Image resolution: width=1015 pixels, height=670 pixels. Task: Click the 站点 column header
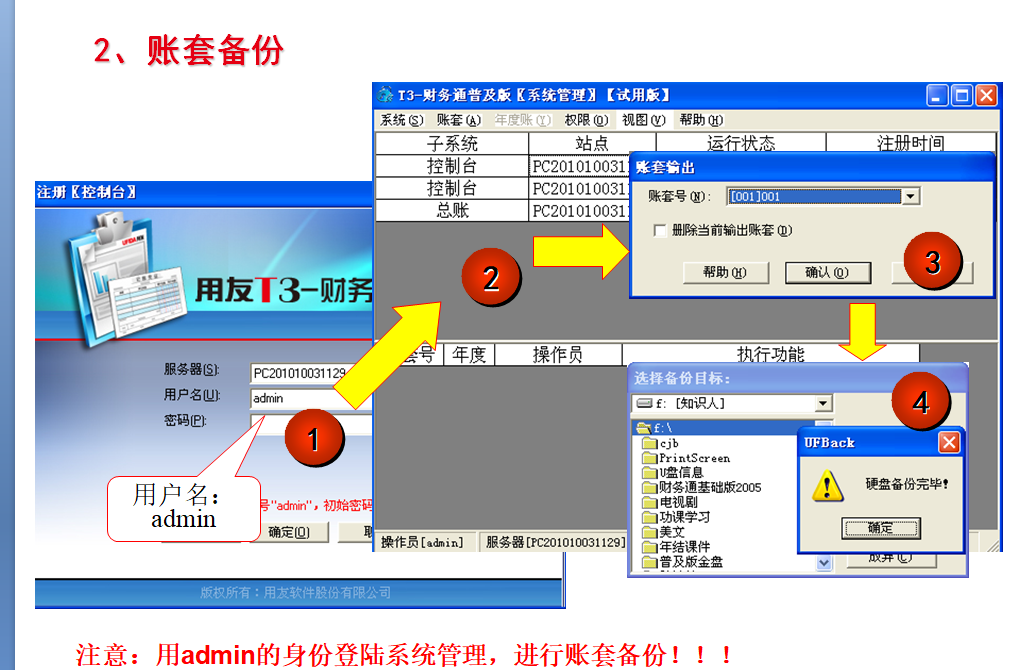pyautogui.click(x=592, y=143)
